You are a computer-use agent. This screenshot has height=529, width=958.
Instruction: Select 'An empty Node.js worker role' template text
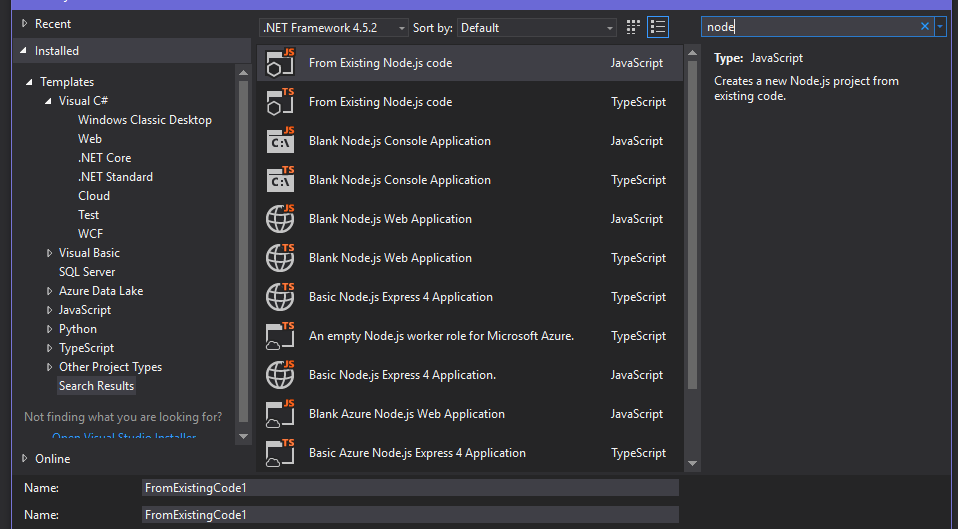click(441, 336)
